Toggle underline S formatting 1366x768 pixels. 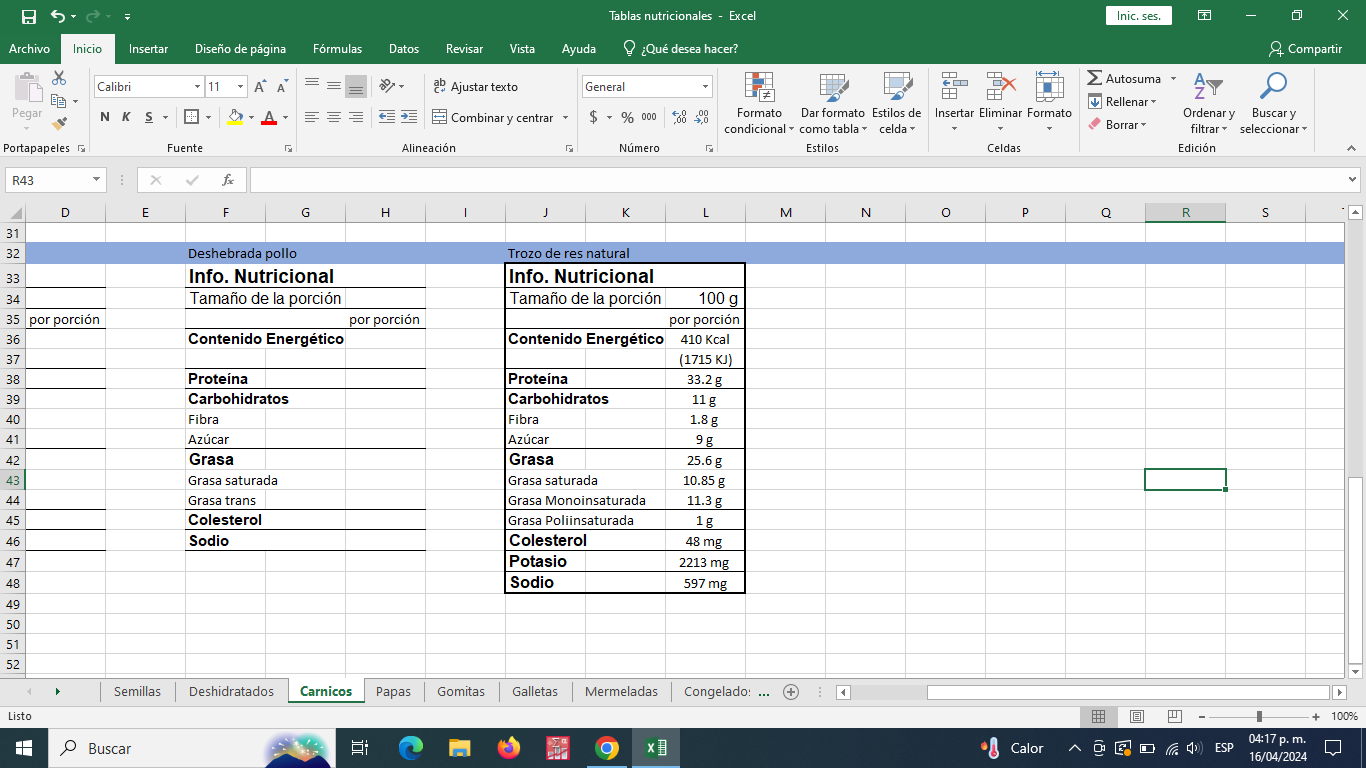(x=149, y=117)
